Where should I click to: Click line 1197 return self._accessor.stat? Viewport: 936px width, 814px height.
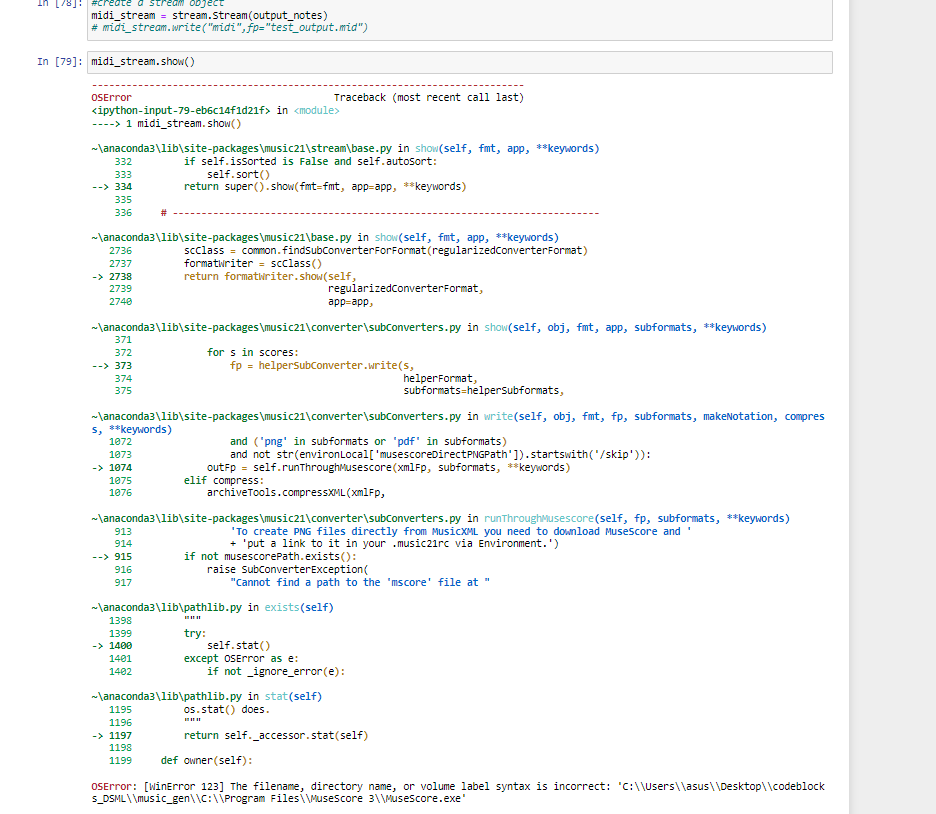pos(275,735)
